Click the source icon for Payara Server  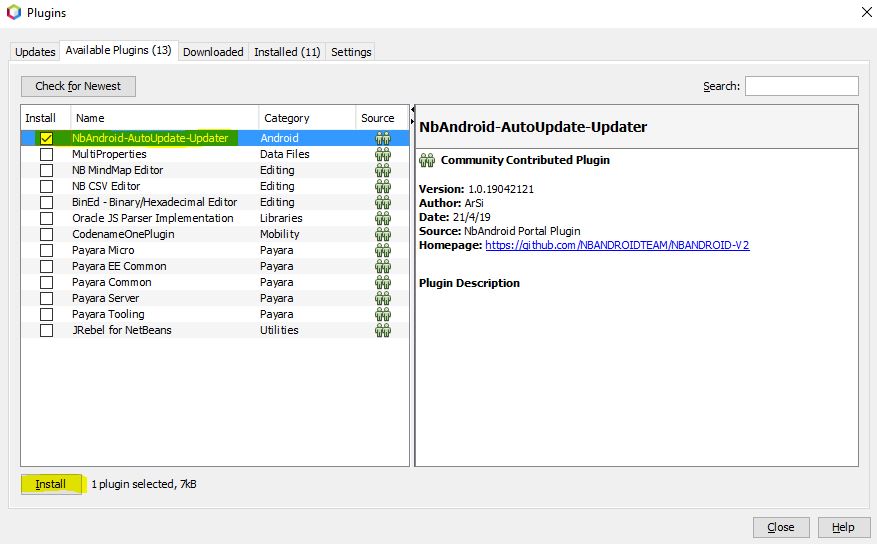point(383,299)
